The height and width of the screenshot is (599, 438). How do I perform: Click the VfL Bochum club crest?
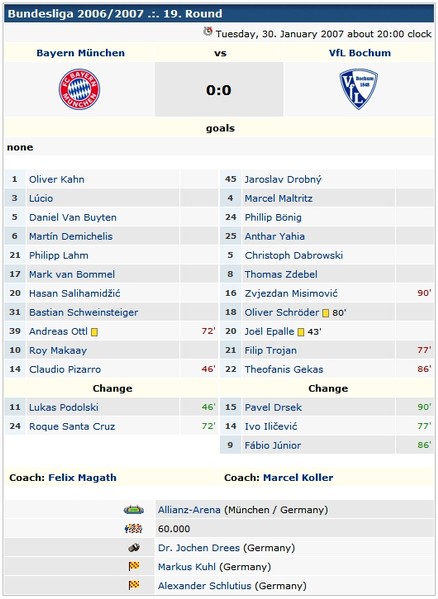click(x=359, y=89)
